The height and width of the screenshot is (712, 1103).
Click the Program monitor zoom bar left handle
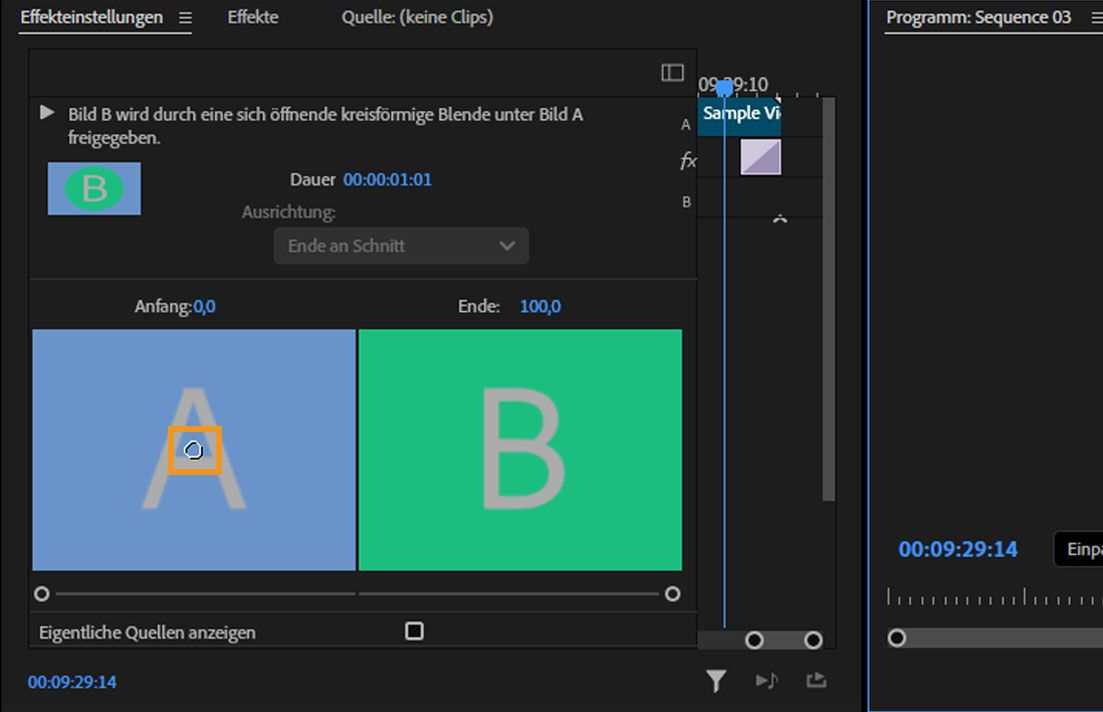[x=897, y=638]
